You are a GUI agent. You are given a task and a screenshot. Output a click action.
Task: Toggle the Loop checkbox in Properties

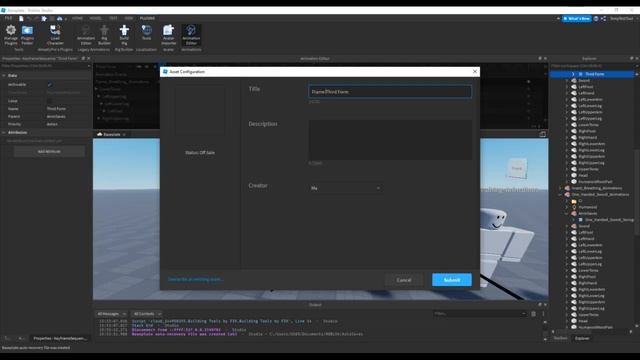pos(50,101)
